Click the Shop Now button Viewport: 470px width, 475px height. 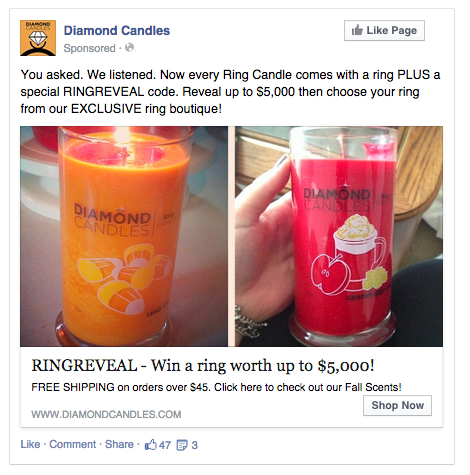(x=397, y=405)
